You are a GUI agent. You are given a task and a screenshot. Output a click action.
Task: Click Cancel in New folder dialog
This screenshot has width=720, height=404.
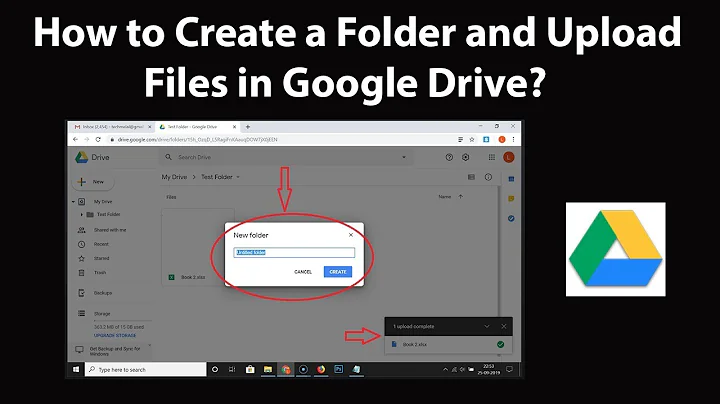tap(303, 272)
